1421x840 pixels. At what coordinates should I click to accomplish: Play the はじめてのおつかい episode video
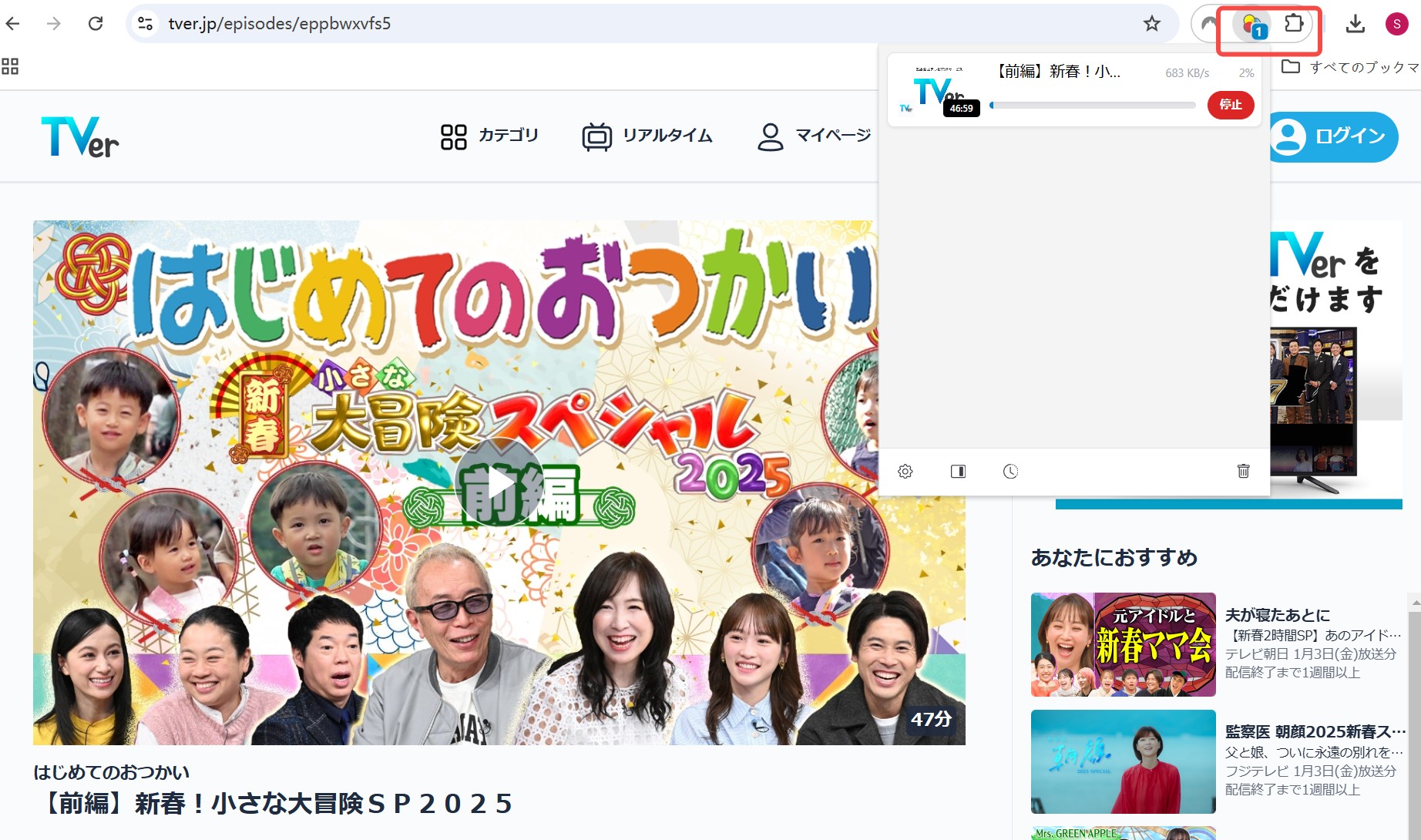point(499,483)
